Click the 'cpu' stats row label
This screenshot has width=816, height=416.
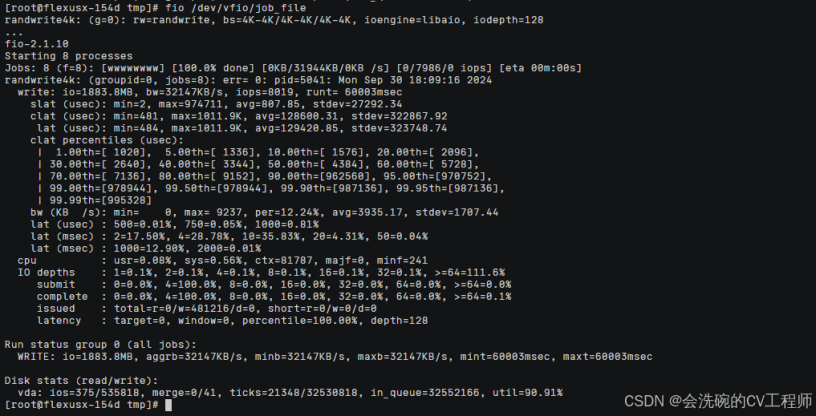pos(27,260)
